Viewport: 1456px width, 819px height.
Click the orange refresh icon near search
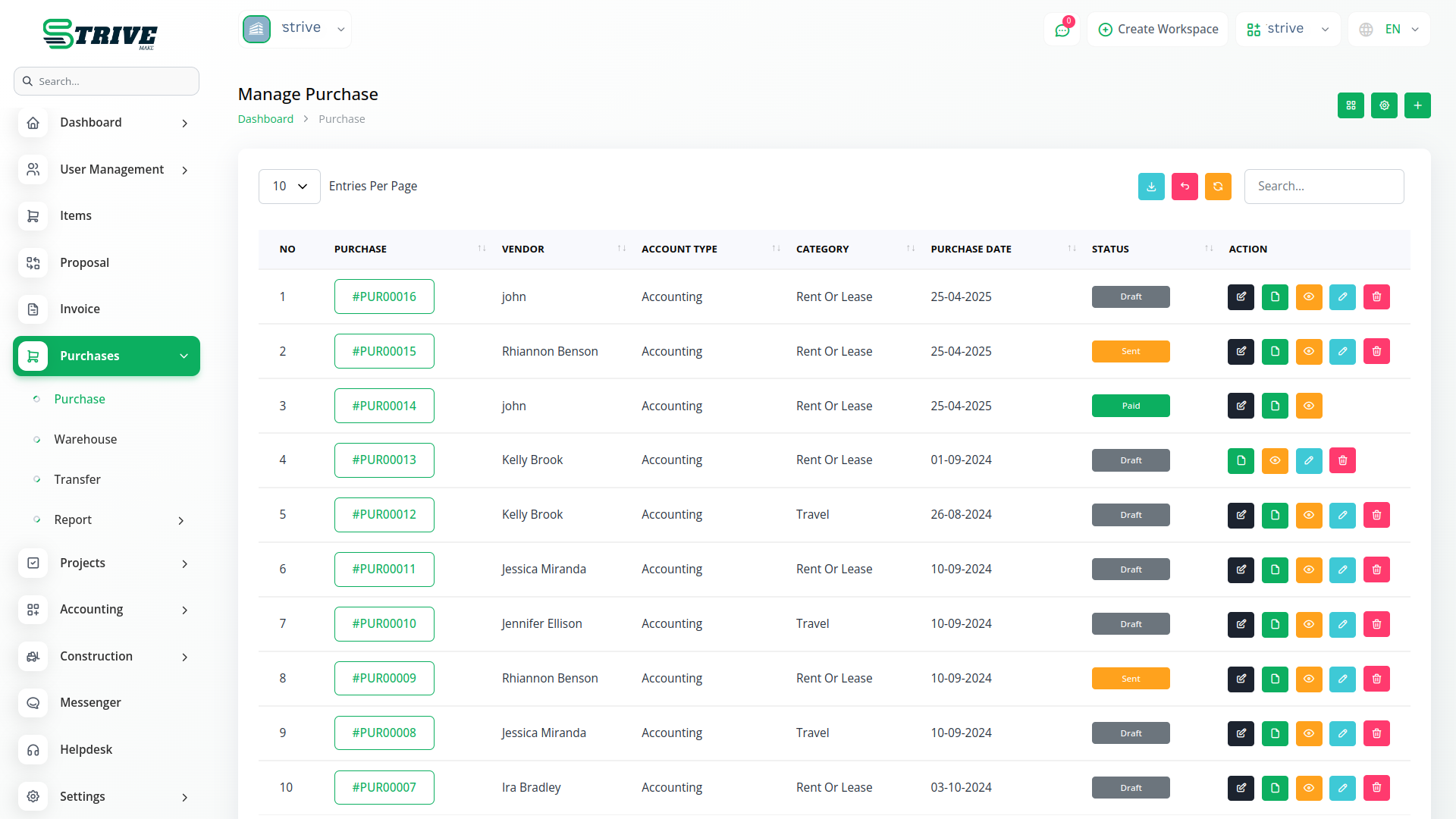(x=1217, y=187)
